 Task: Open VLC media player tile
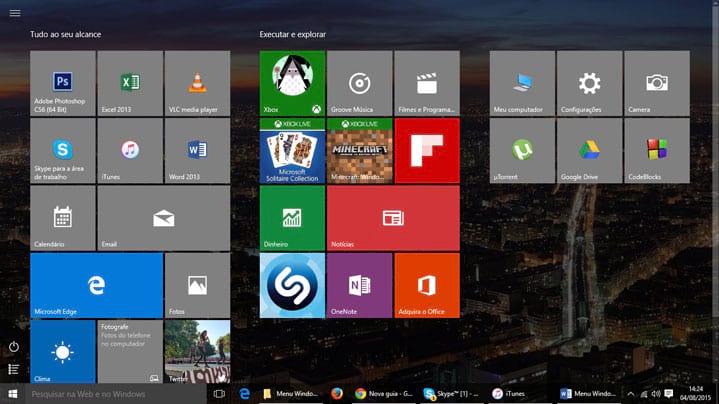coord(198,83)
